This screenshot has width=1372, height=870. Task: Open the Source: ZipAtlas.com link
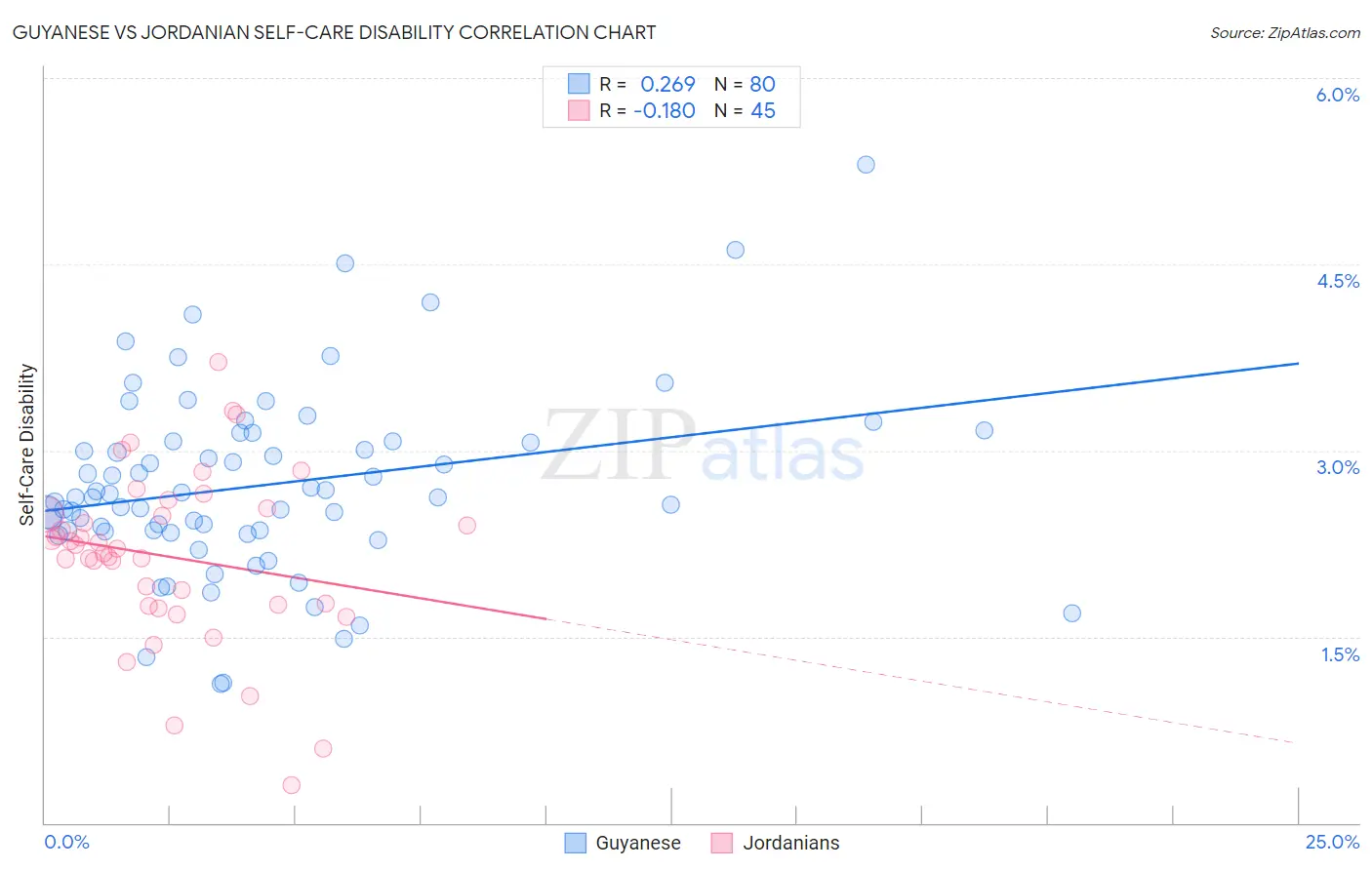point(1285,32)
